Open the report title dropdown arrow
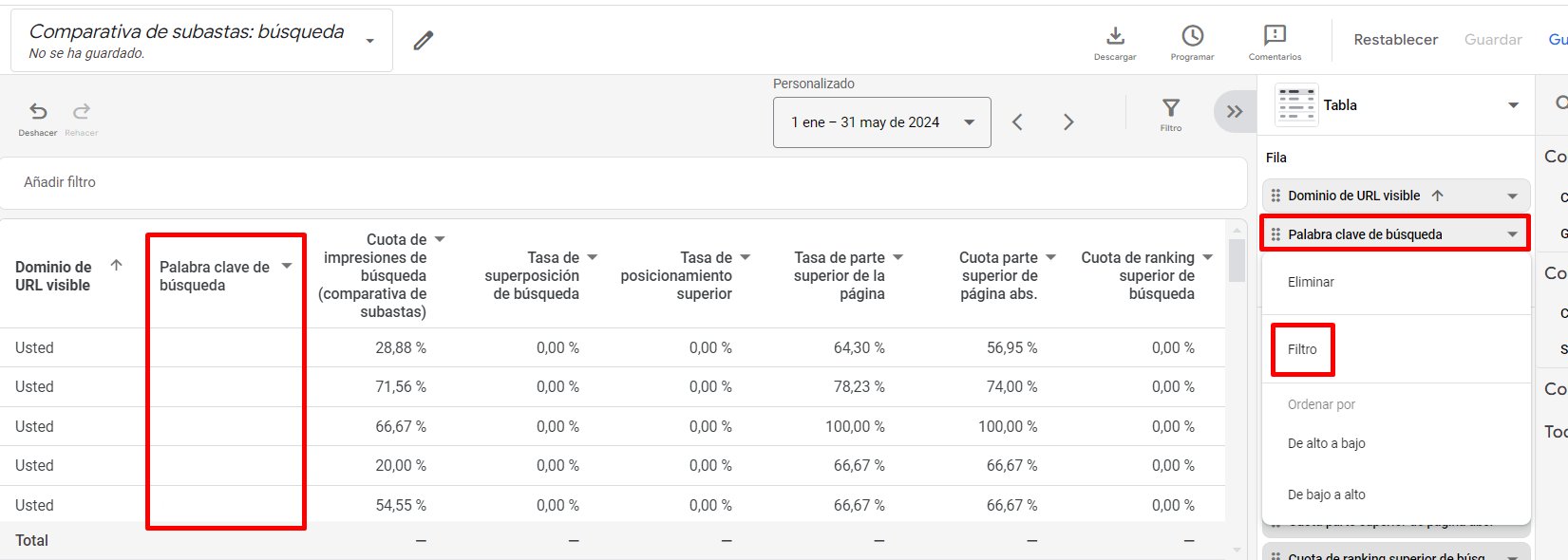This screenshot has width=1568, height=560. pyautogui.click(x=370, y=41)
